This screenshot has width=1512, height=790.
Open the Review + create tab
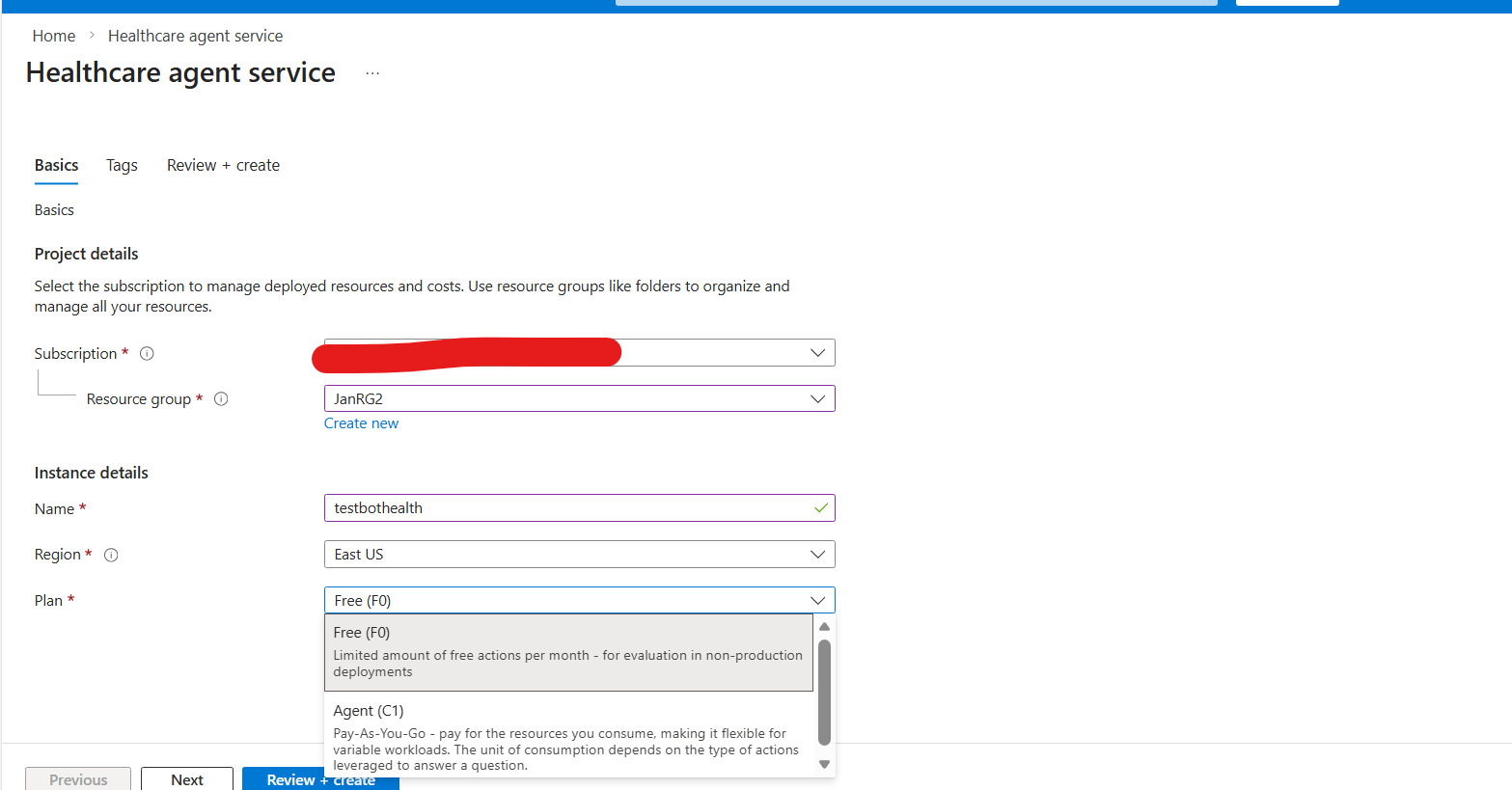click(x=223, y=165)
